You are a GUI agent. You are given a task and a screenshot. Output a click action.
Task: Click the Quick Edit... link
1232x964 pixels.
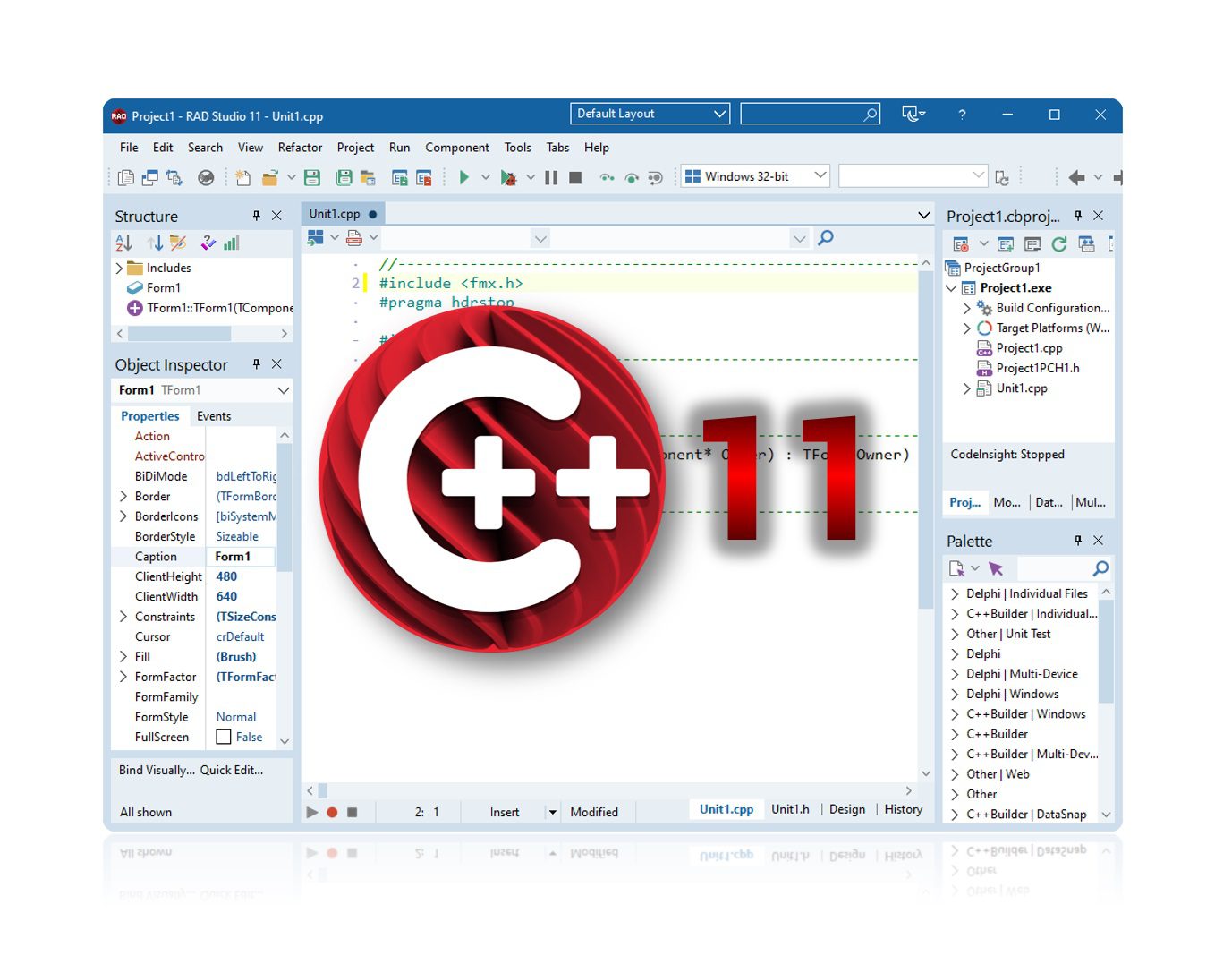232,770
